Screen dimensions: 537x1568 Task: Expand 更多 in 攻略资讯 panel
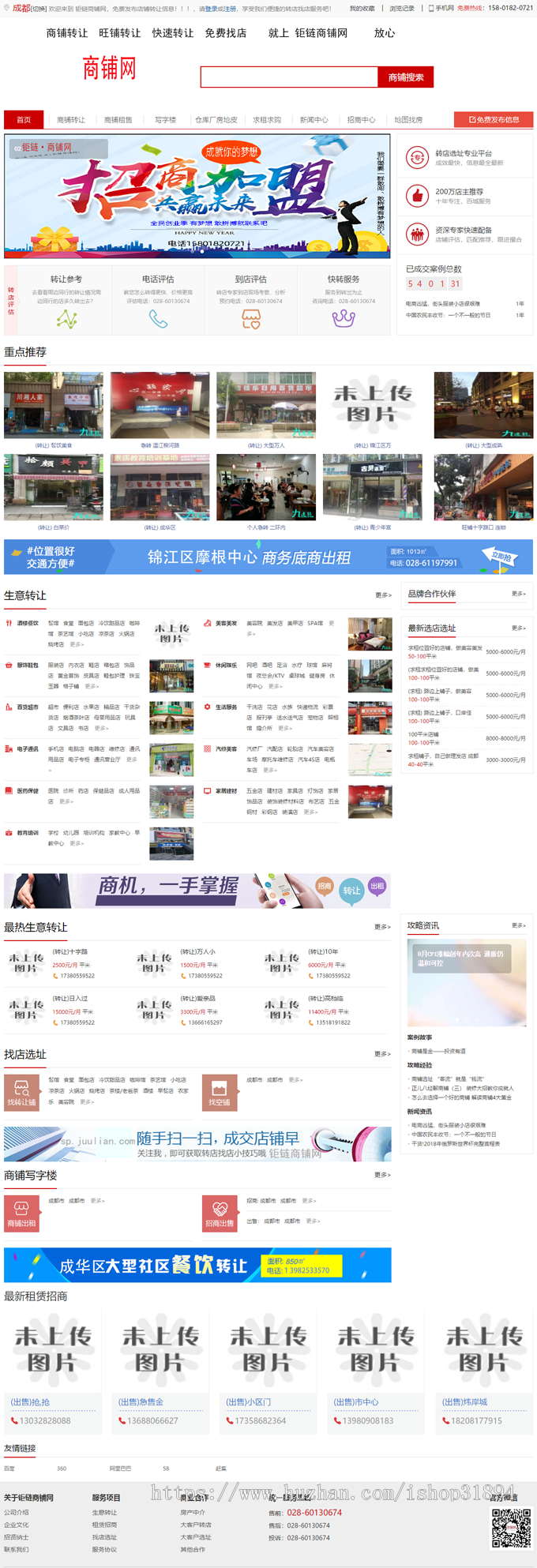[x=519, y=925]
